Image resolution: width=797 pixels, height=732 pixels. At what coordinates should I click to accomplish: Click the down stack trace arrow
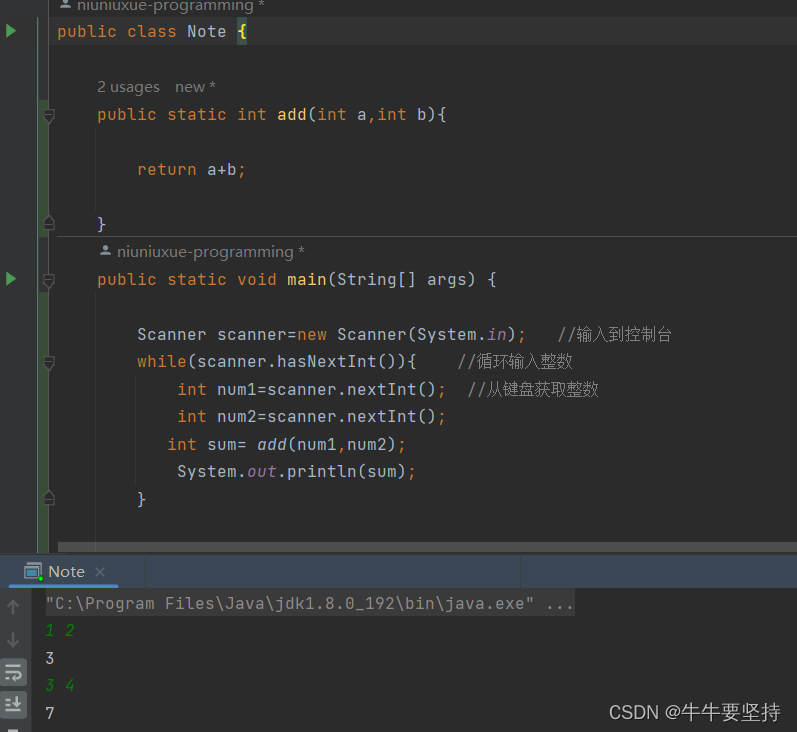(13, 639)
